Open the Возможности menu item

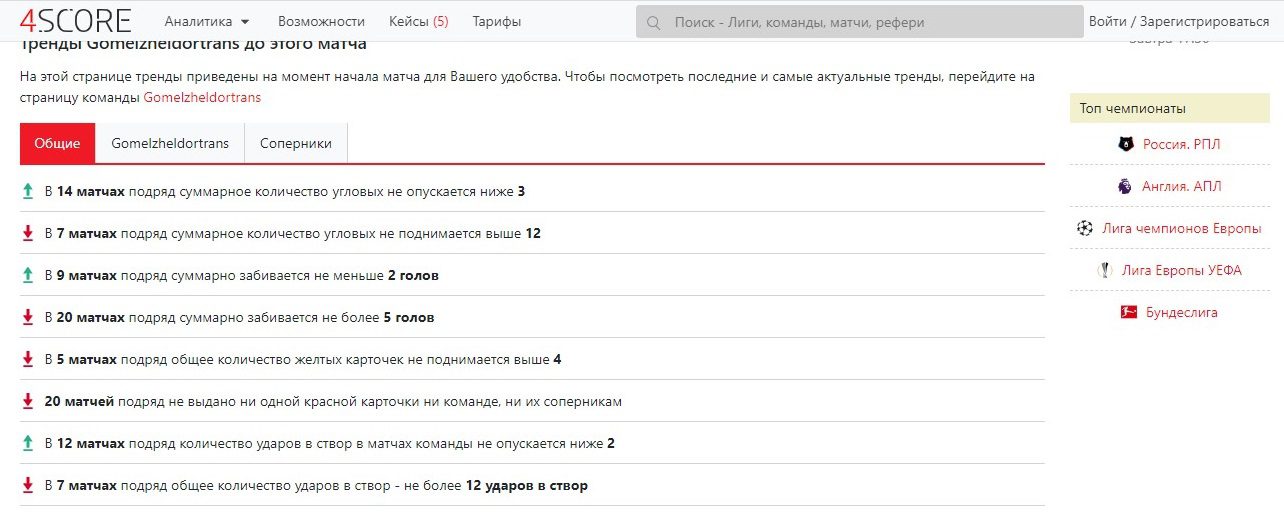click(321, 21)
